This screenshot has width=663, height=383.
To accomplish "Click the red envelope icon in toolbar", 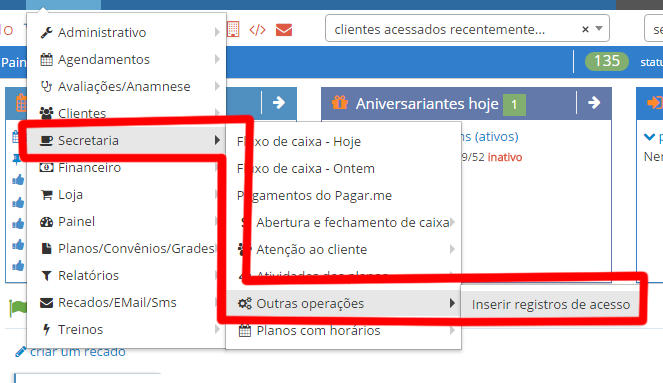I will coord(284,30).
